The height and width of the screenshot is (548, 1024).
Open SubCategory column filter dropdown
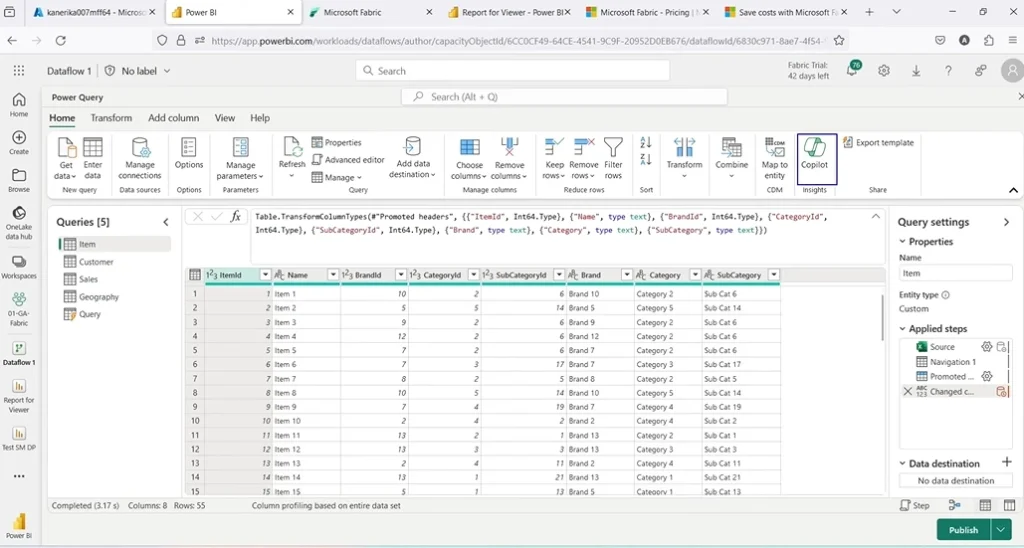pos(773,275)
